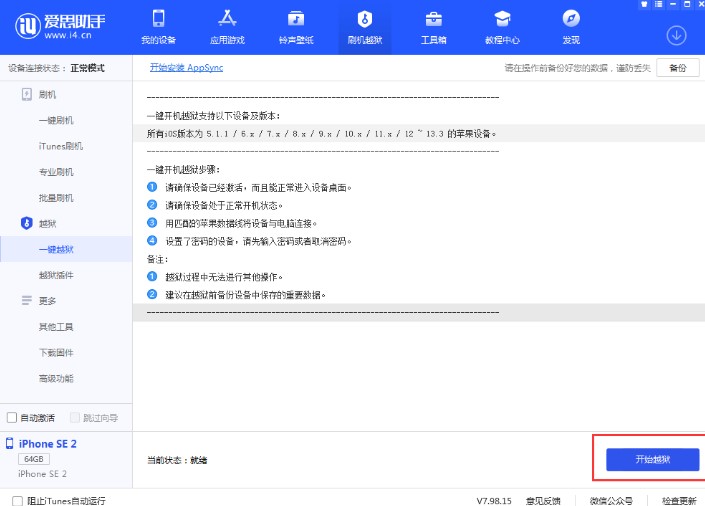Image resolution: width=705 pixels, height=506 pixels.
Task: Click the 64GB storage badge
Action: pyautogui.click(x=34, y=459)
